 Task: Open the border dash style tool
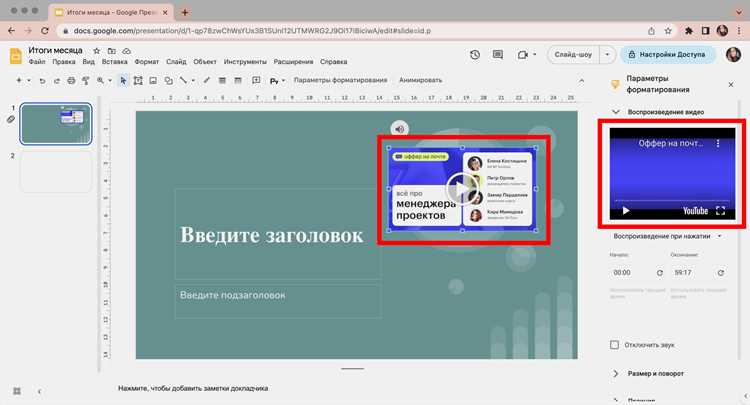(x=238, y=81)
